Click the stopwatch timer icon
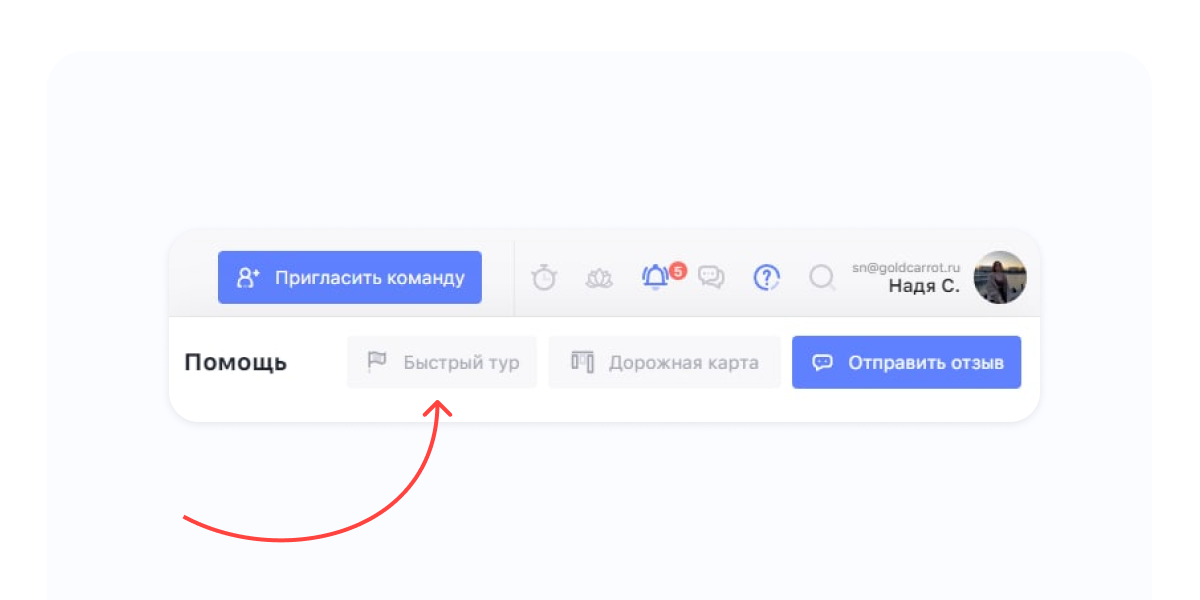1200x600 pixels. click(544, 277)
